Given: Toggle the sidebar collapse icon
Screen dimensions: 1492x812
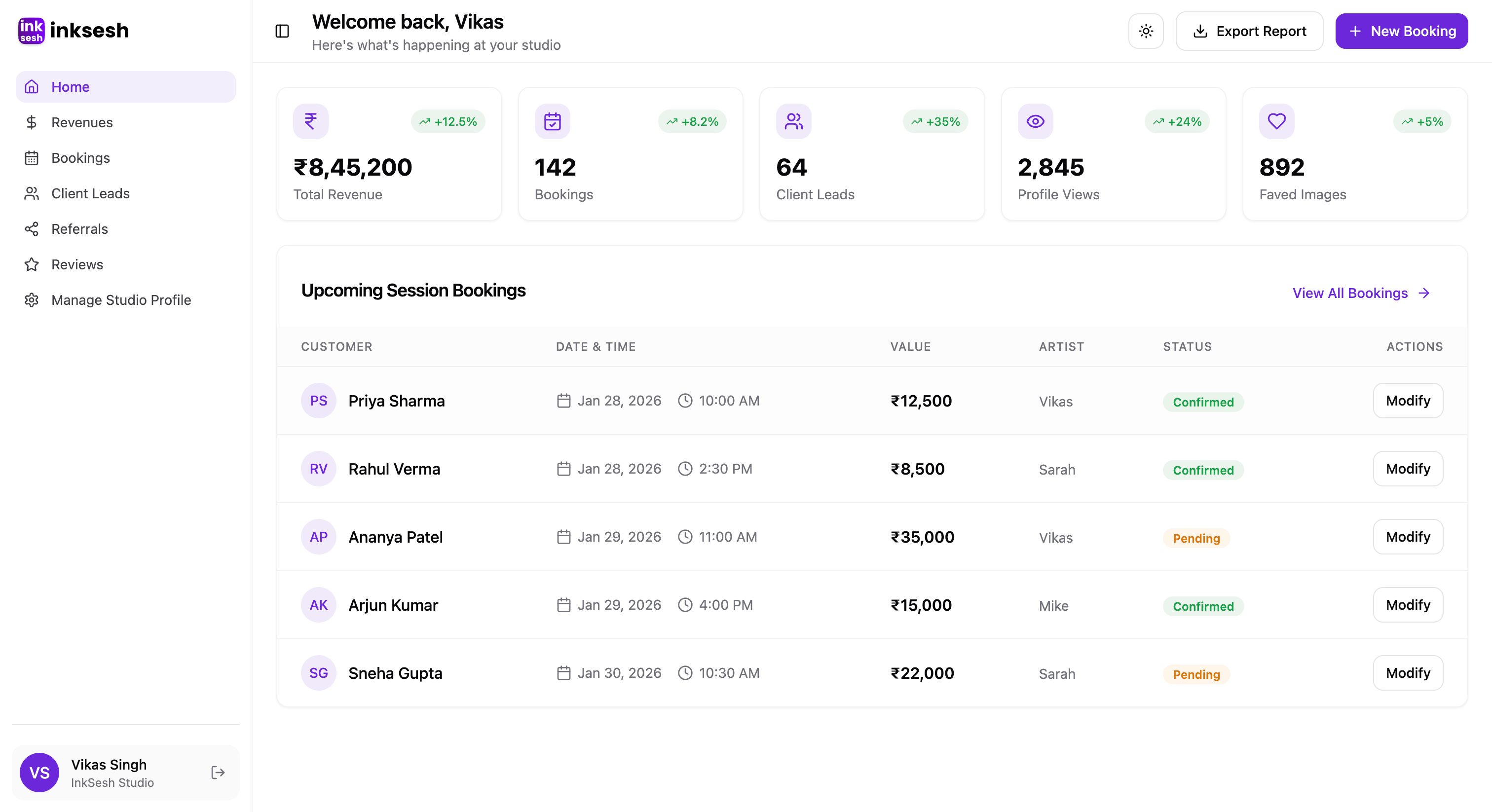Looking at the screenshot, I should [282, 31].
